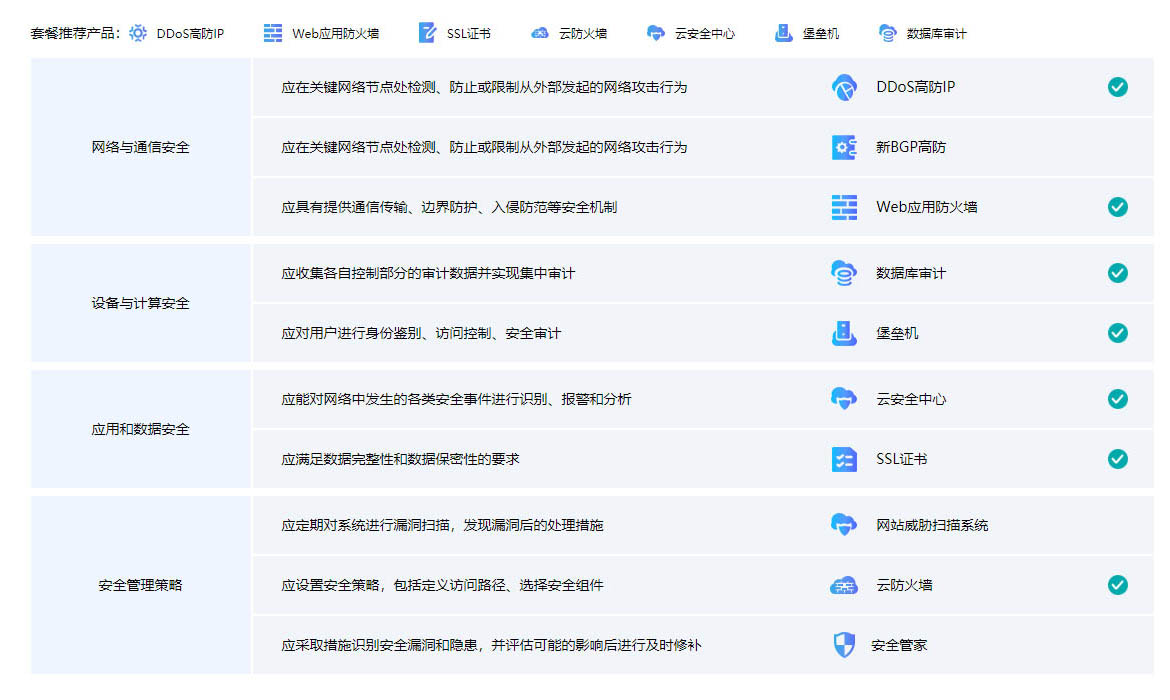Click the DDoS高防IP product name in the table
This screenshot has width=1170, height=700.
[x=915, y=87]
